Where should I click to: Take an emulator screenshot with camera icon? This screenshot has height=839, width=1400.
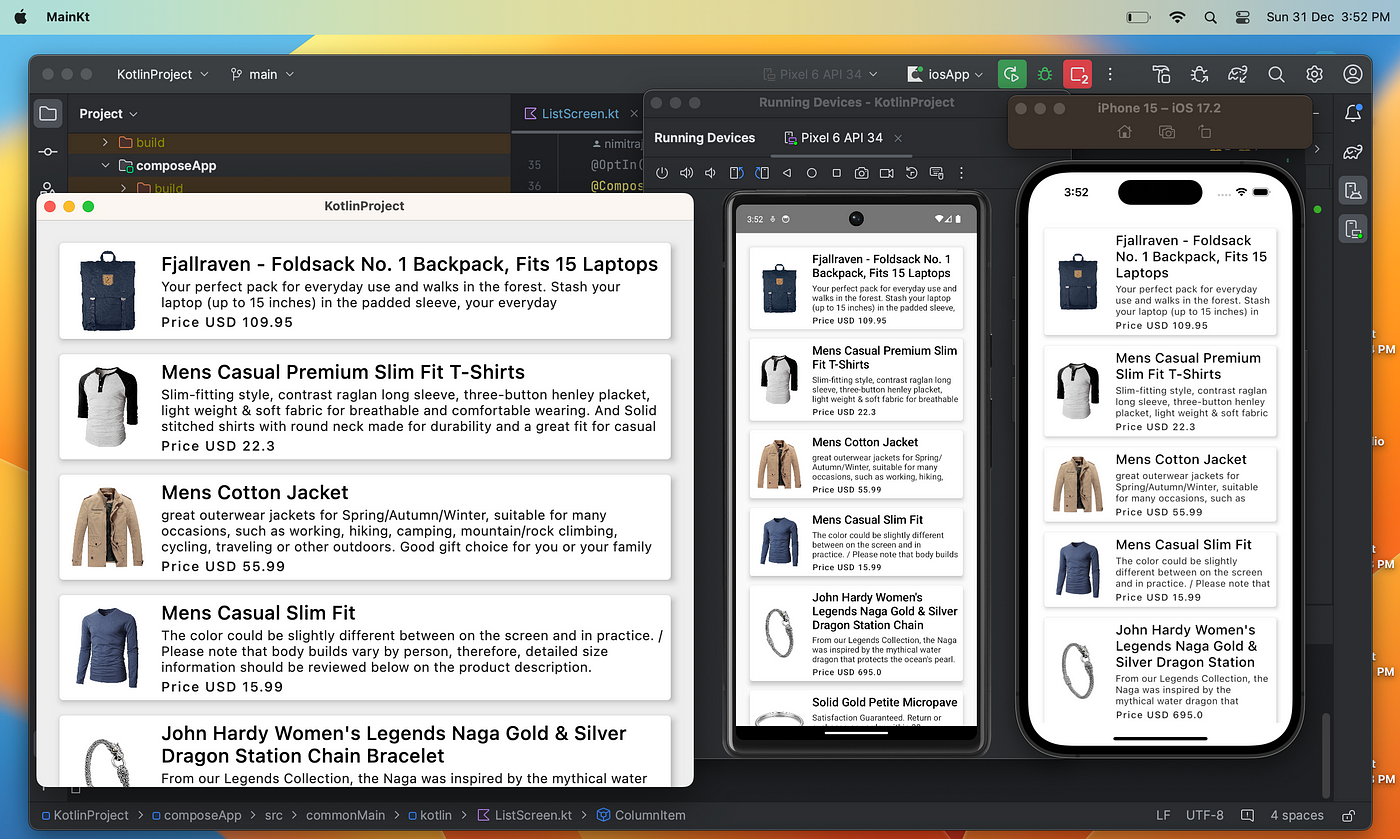tap(861, 173)
